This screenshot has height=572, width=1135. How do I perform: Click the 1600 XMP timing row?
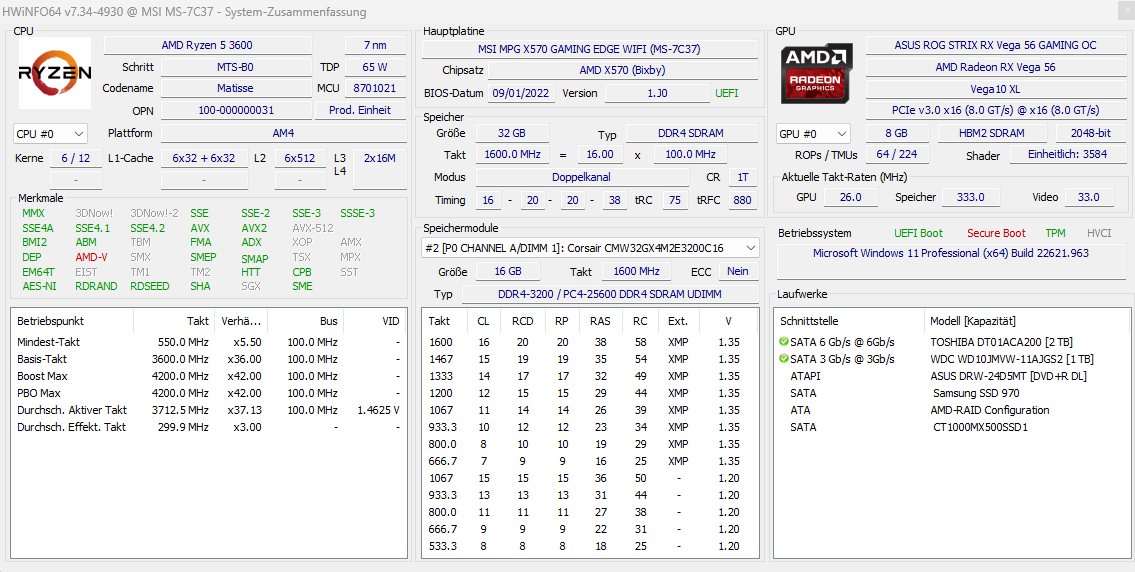(590, 342)
